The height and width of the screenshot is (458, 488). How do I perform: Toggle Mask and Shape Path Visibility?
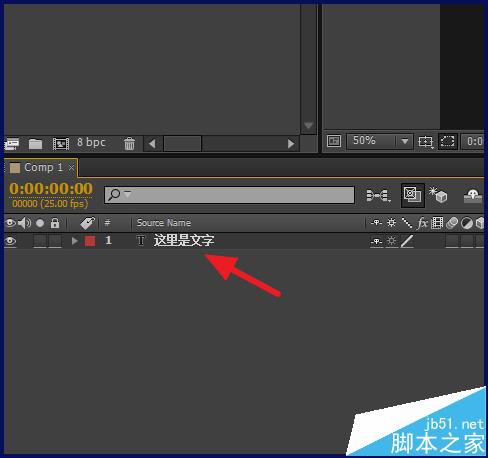coord(447,141)
